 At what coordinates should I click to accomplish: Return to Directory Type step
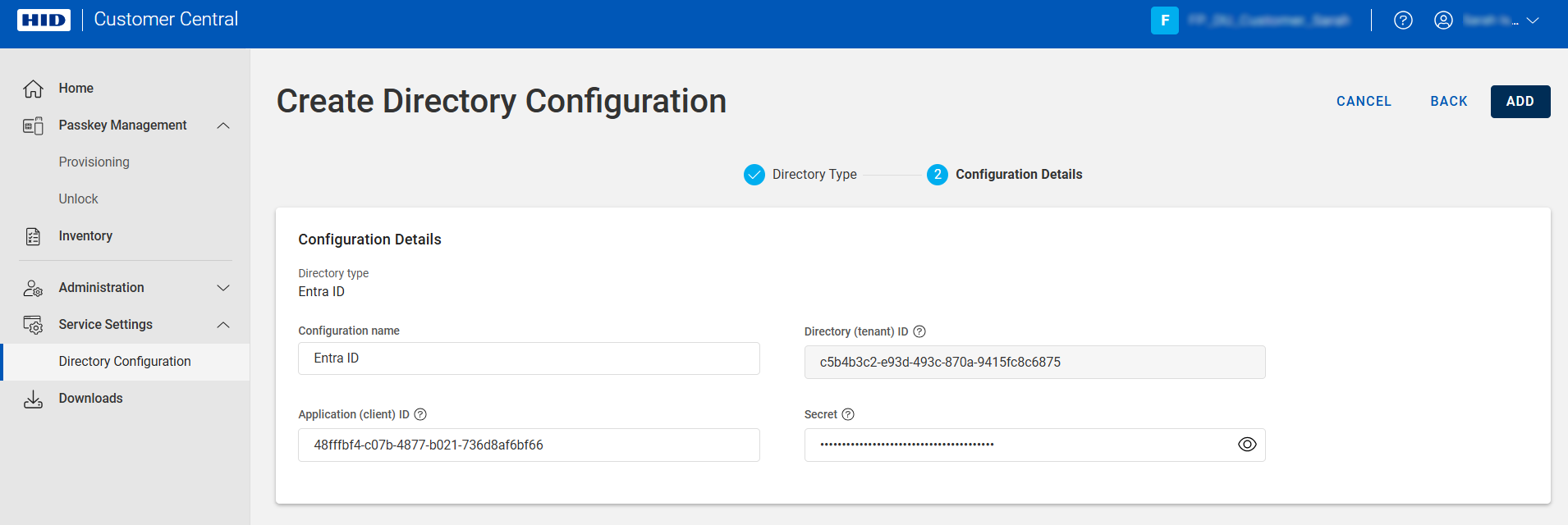(1448, 102)
